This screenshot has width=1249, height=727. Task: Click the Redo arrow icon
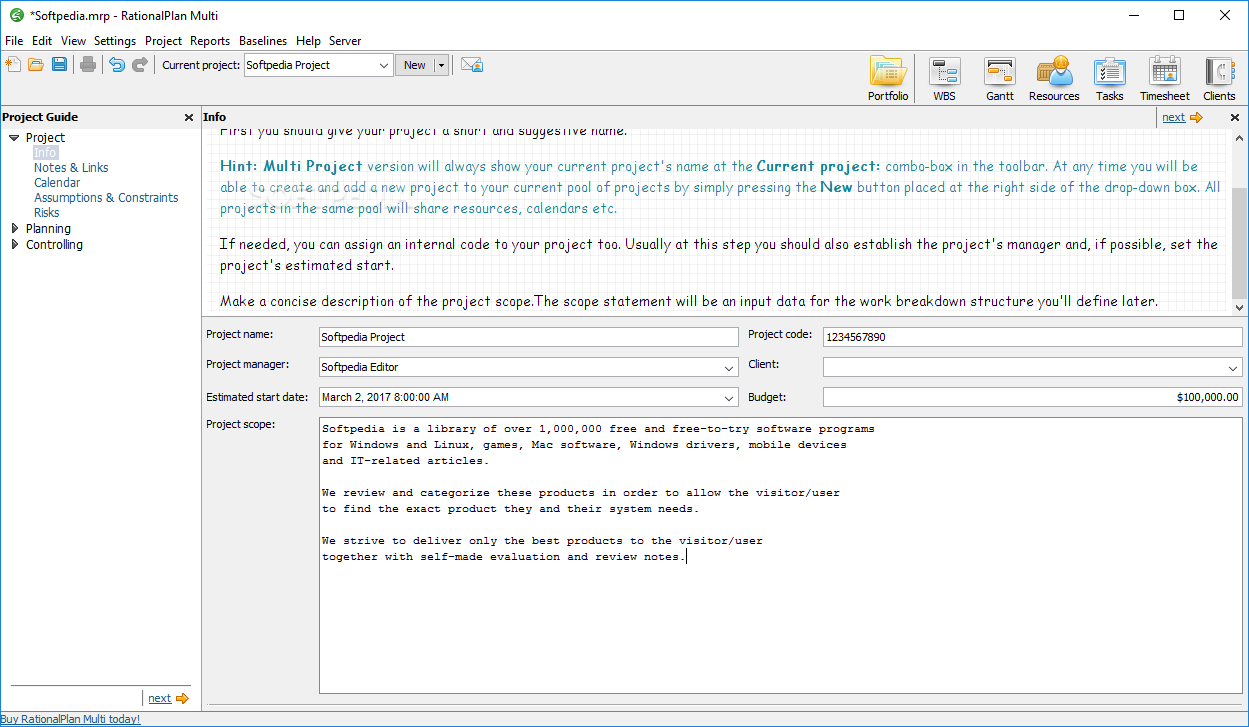click(x=140, y=65)
